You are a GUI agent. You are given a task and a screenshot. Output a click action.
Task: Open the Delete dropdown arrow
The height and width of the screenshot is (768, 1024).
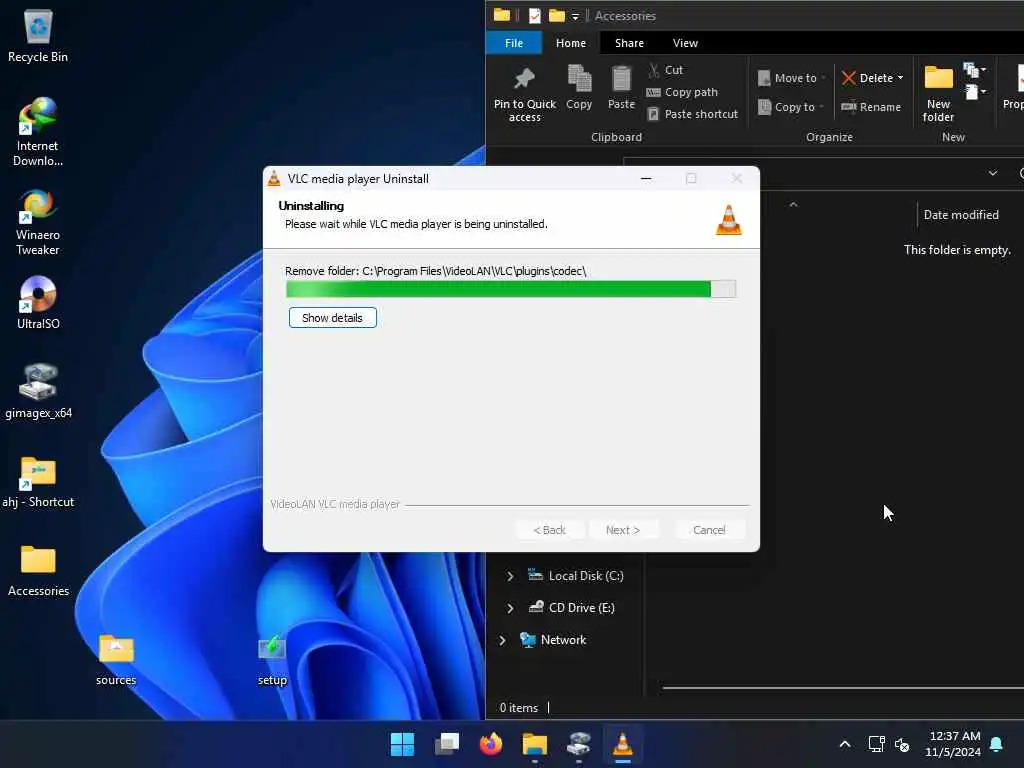coord(901,78)
